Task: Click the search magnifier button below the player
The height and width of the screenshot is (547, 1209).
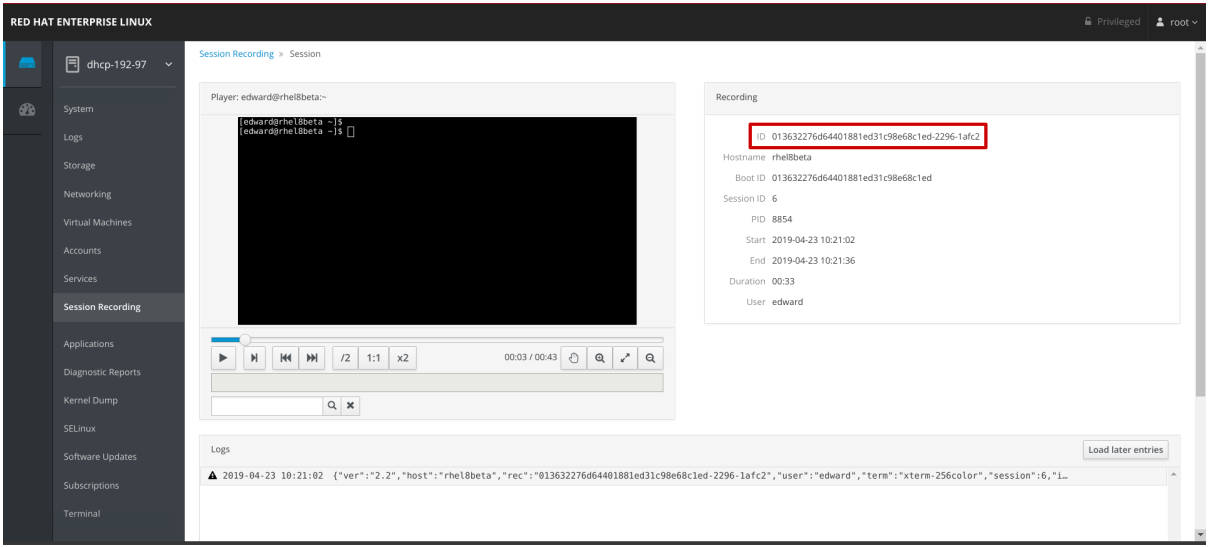Action: click(332, 406)
